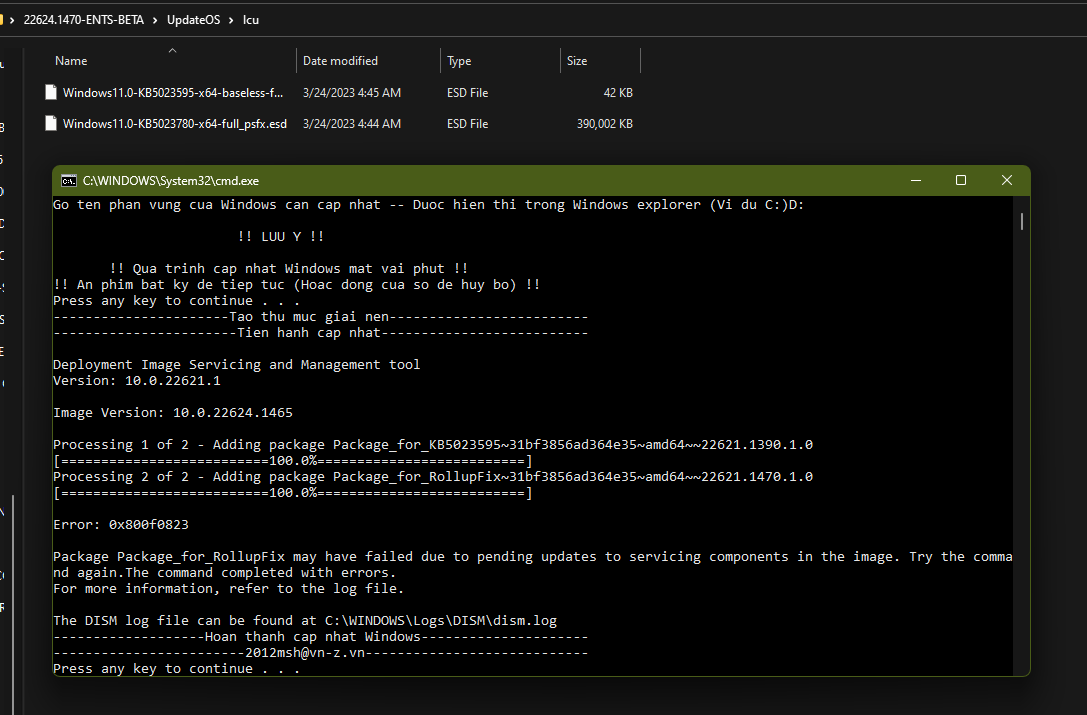Click the dism.log path line
Image resolution: width=1087 pixels, height=715 pixels.
(x=305, y=621)
